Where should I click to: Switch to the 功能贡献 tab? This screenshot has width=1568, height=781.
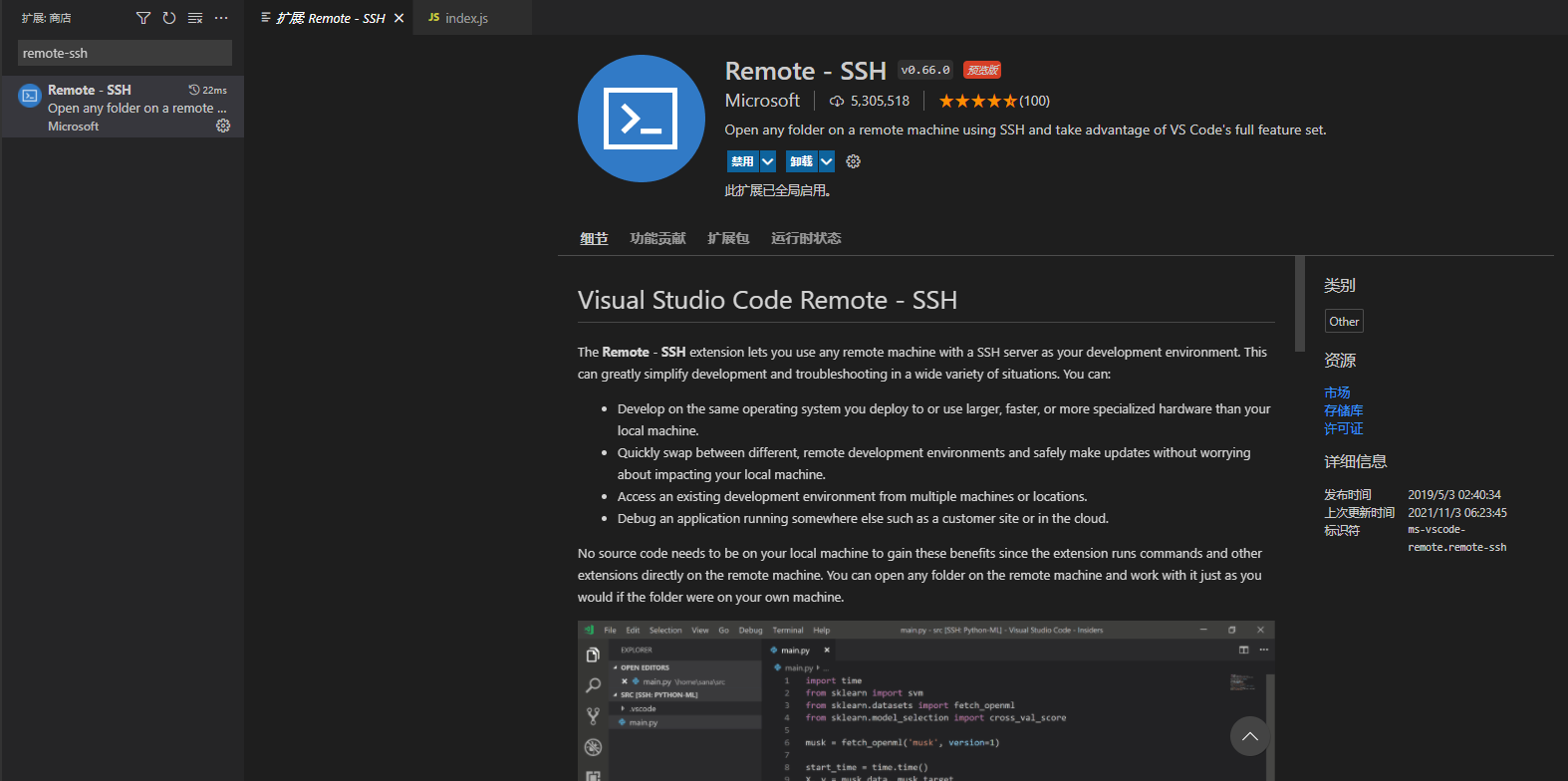pyautogui.click(x=657, y=238)
